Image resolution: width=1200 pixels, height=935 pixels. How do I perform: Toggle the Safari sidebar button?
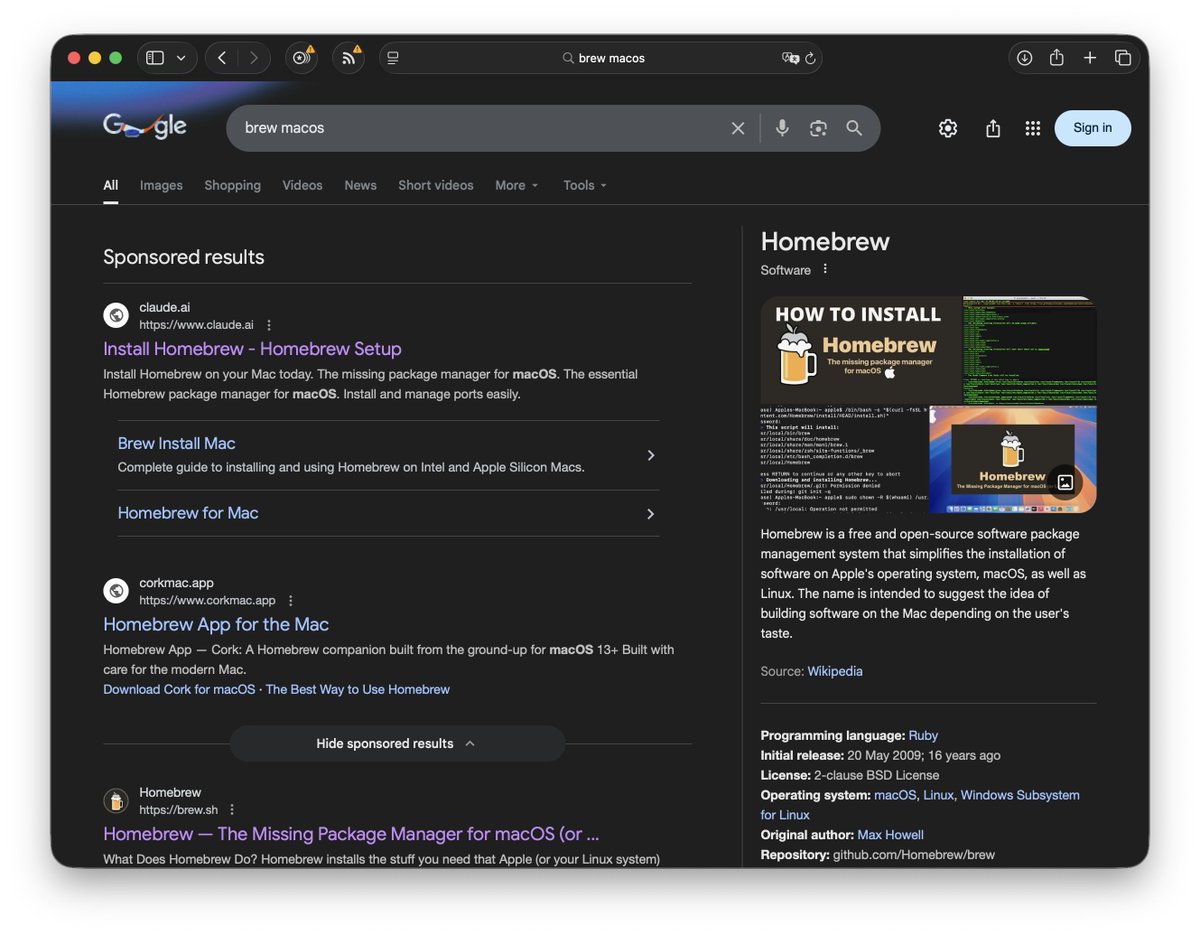[155, 58]
